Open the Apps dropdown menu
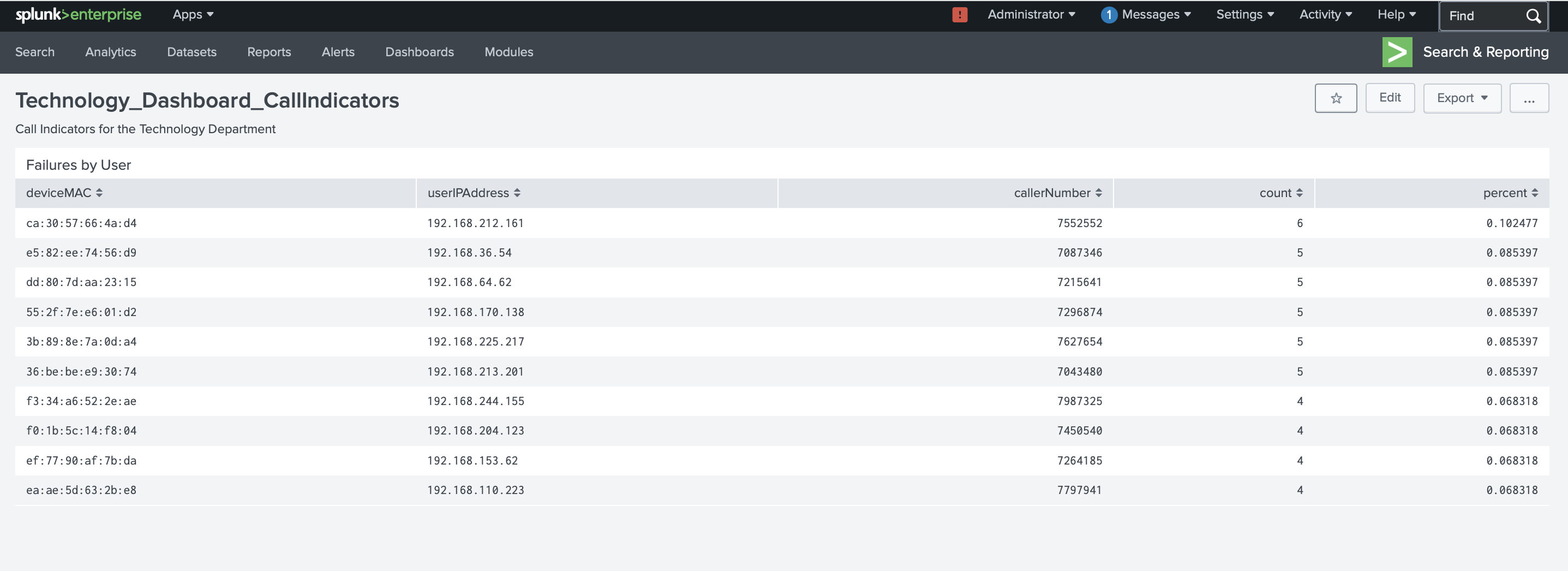 193,15
